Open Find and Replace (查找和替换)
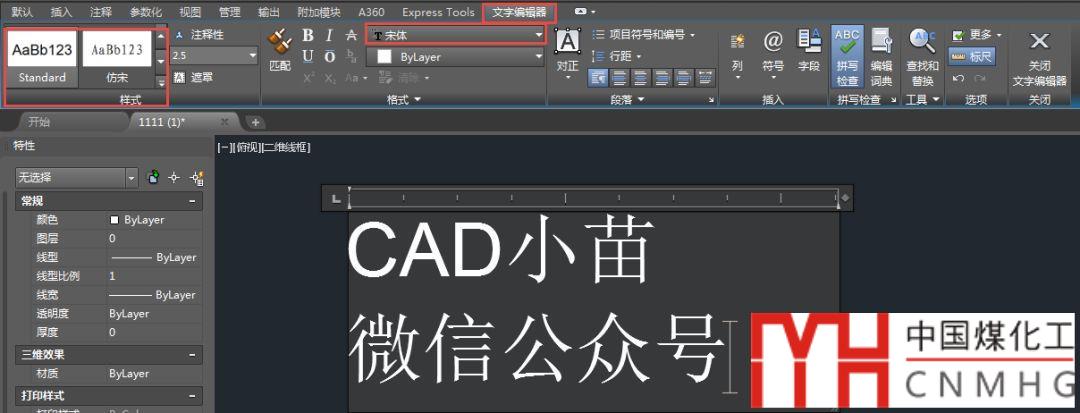 click(x=922, y=56)
